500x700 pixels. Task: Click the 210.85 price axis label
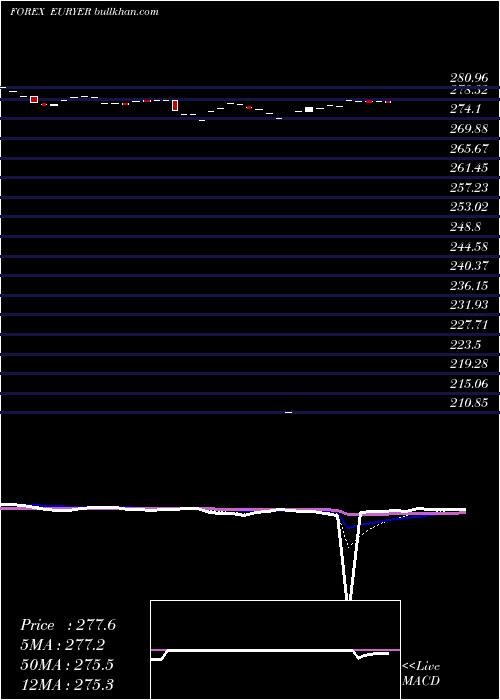coord(469,404)
